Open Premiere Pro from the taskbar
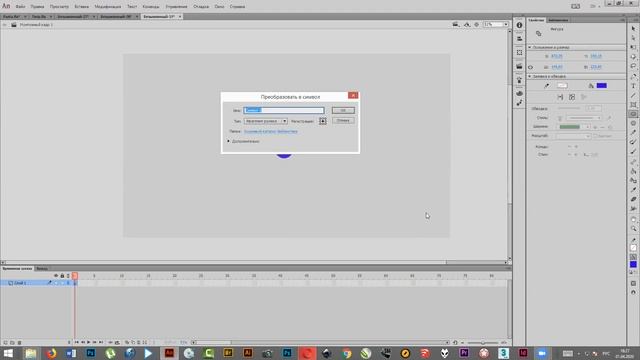The image size is (640, 360). coord(464,353)
